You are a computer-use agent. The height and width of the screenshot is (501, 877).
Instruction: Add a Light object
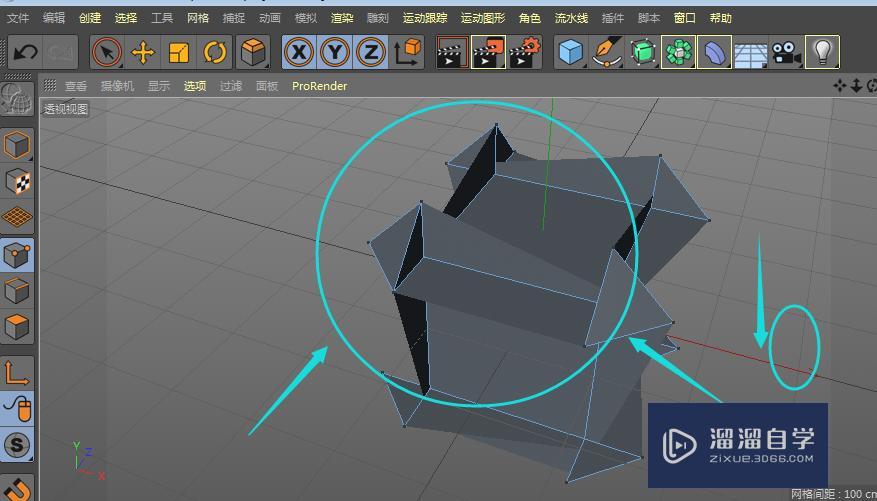click(x=822, y=53)
